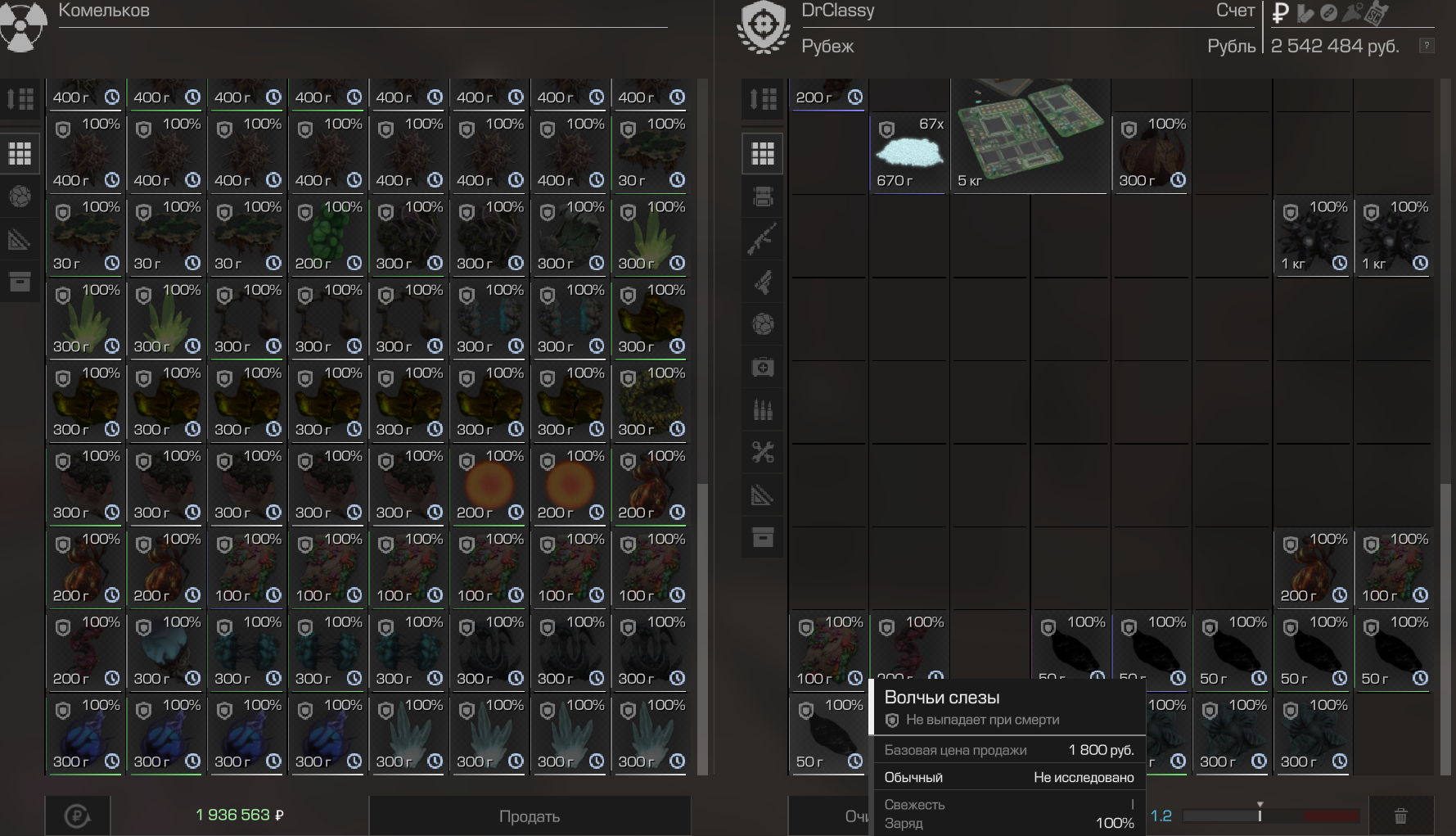
Task: Select the green circuit boards item
Action: point(1028,131)
